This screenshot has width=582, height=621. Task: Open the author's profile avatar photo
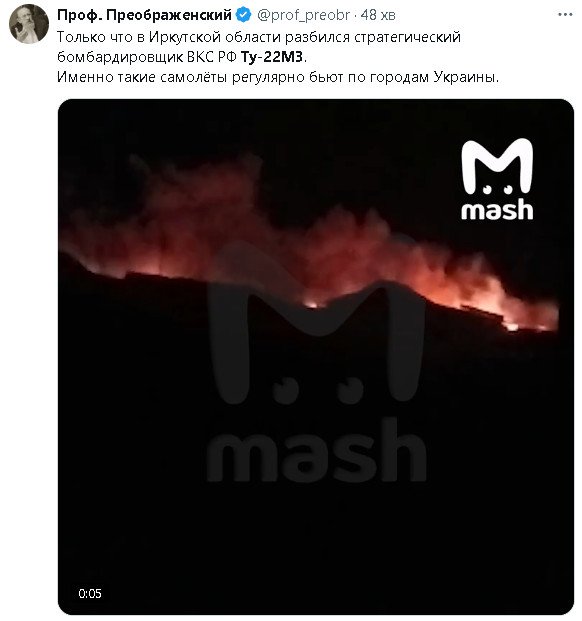pyautogui.click(x=29, y=23)
